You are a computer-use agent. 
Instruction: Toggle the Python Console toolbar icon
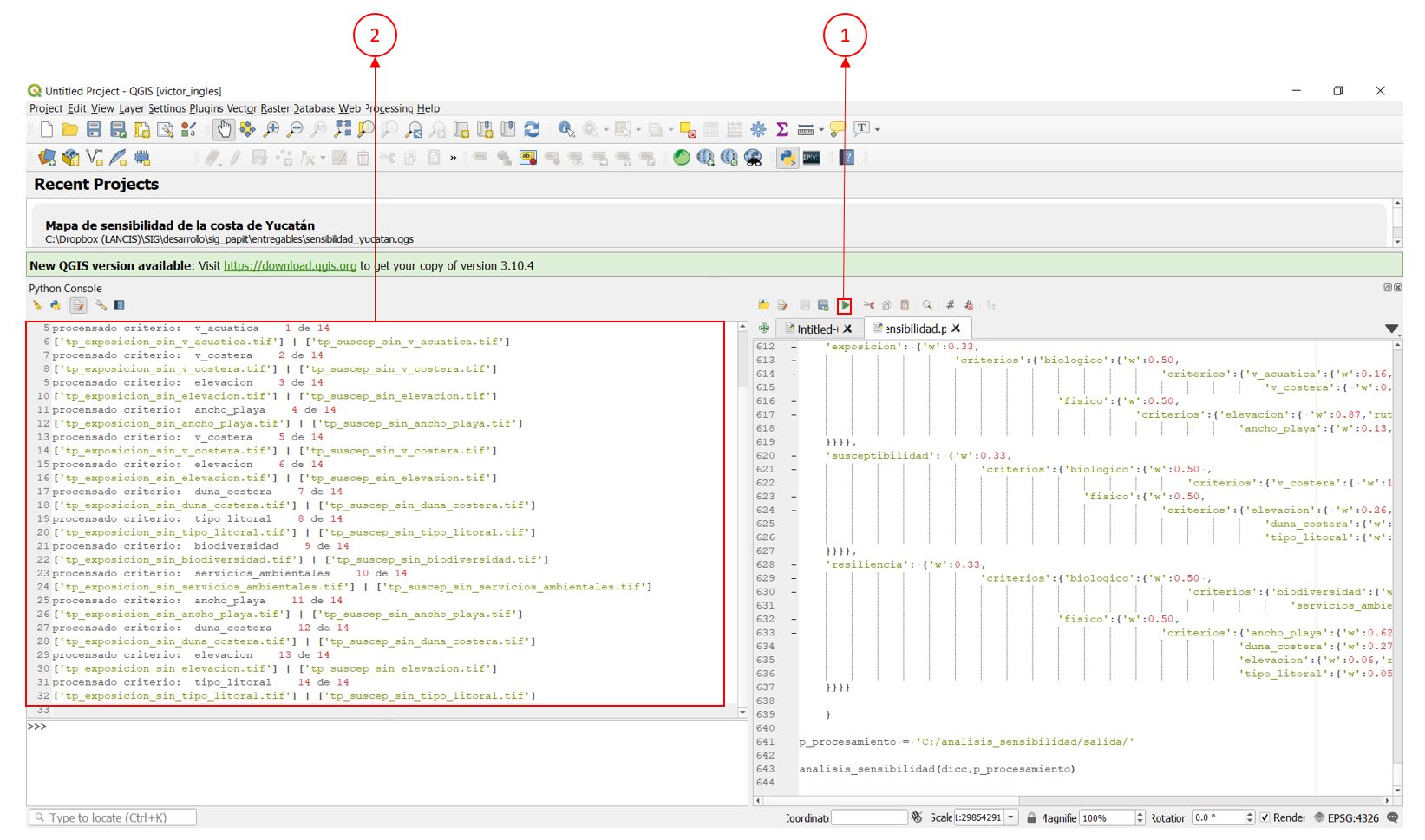788,157
